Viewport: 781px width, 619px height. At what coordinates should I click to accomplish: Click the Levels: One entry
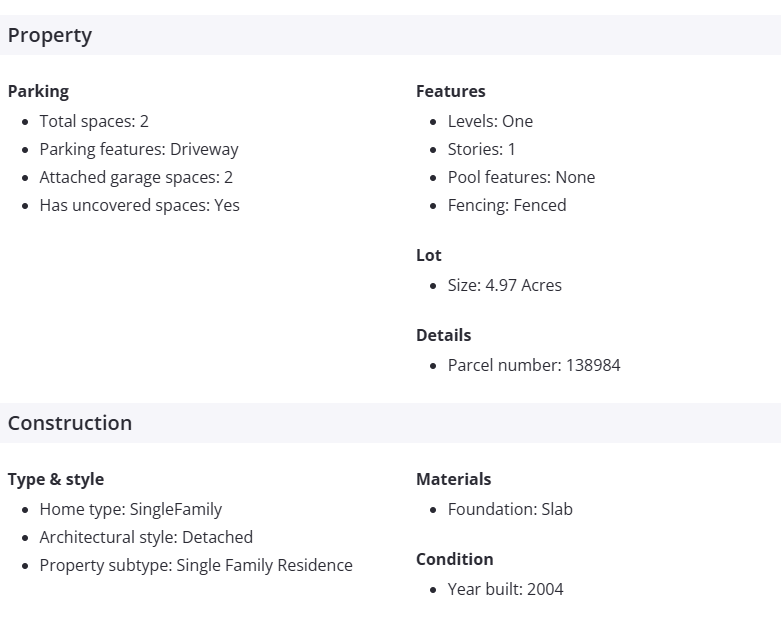click(490, 121)
